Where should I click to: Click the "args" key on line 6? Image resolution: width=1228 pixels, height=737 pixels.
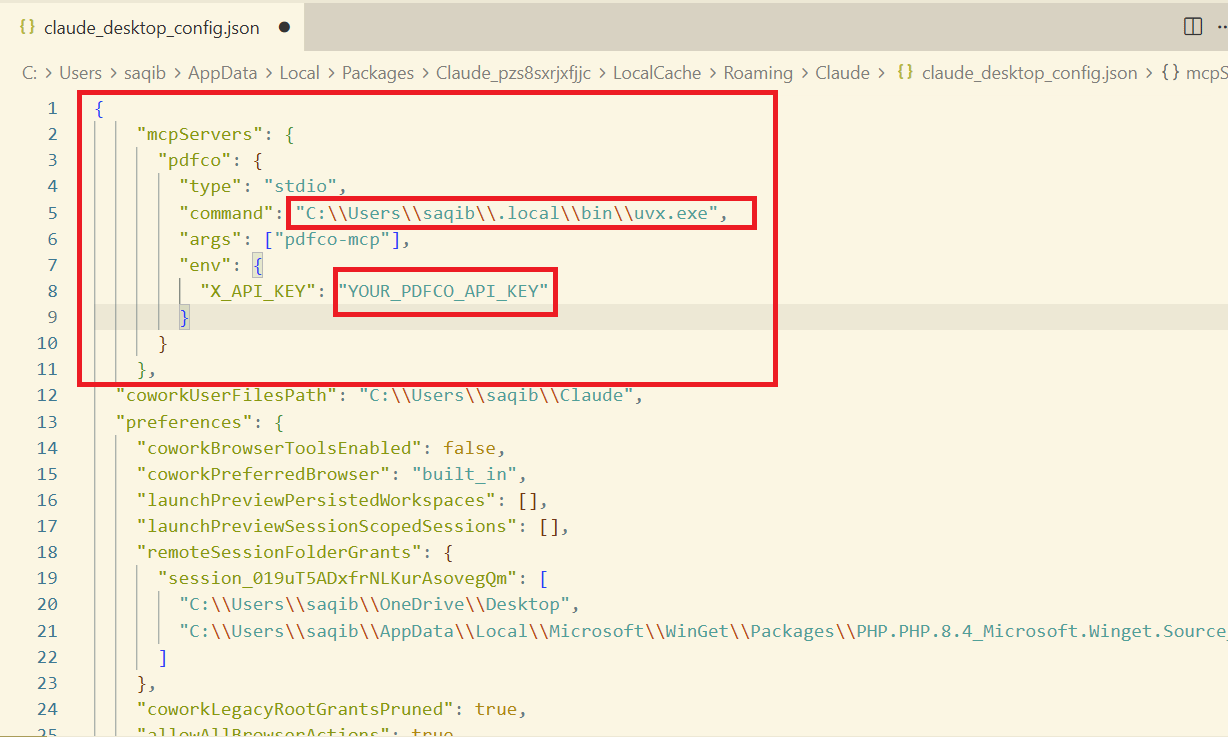210,239
